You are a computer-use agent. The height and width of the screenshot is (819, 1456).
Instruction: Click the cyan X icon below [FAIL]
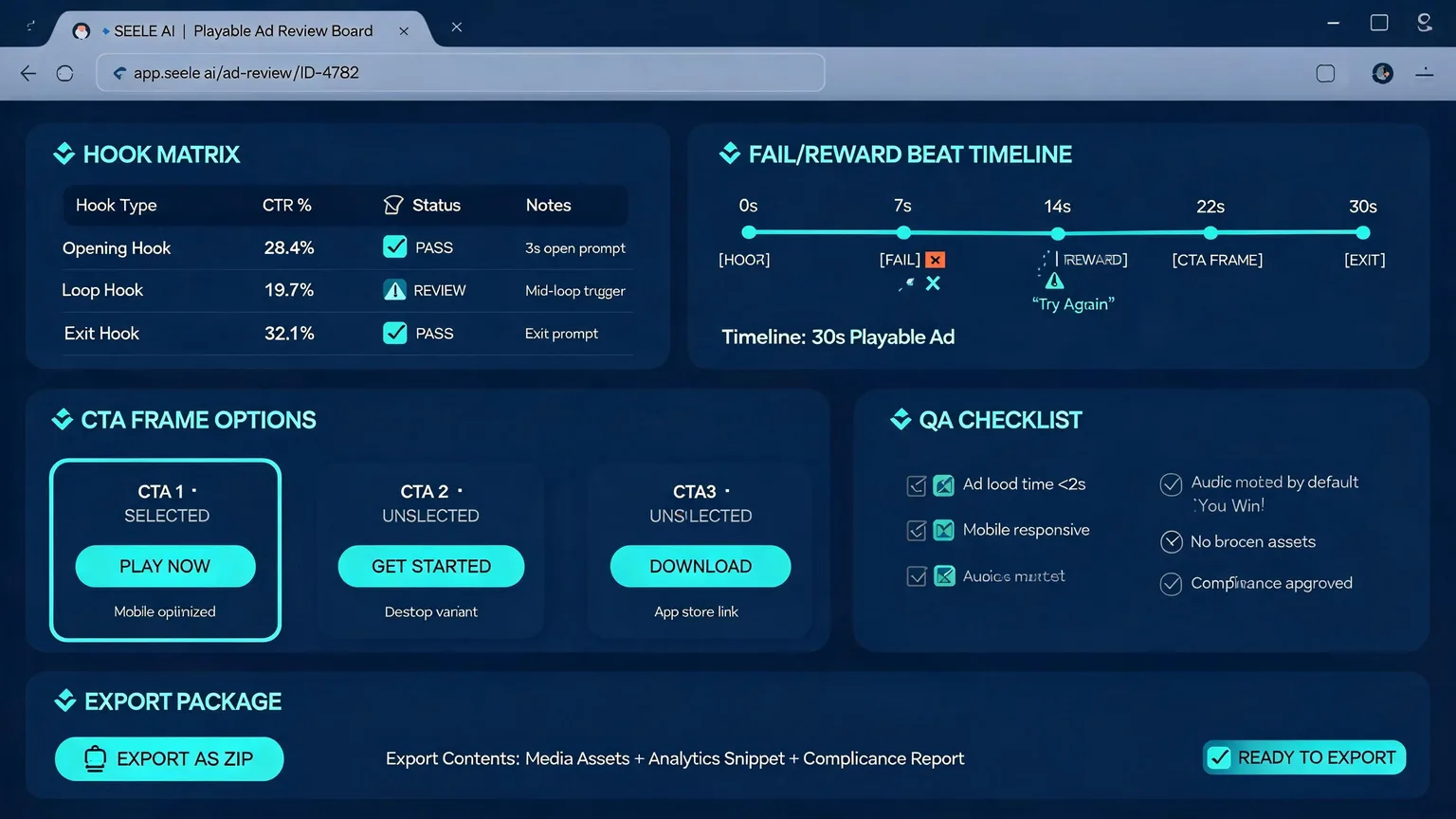point(933,283)
